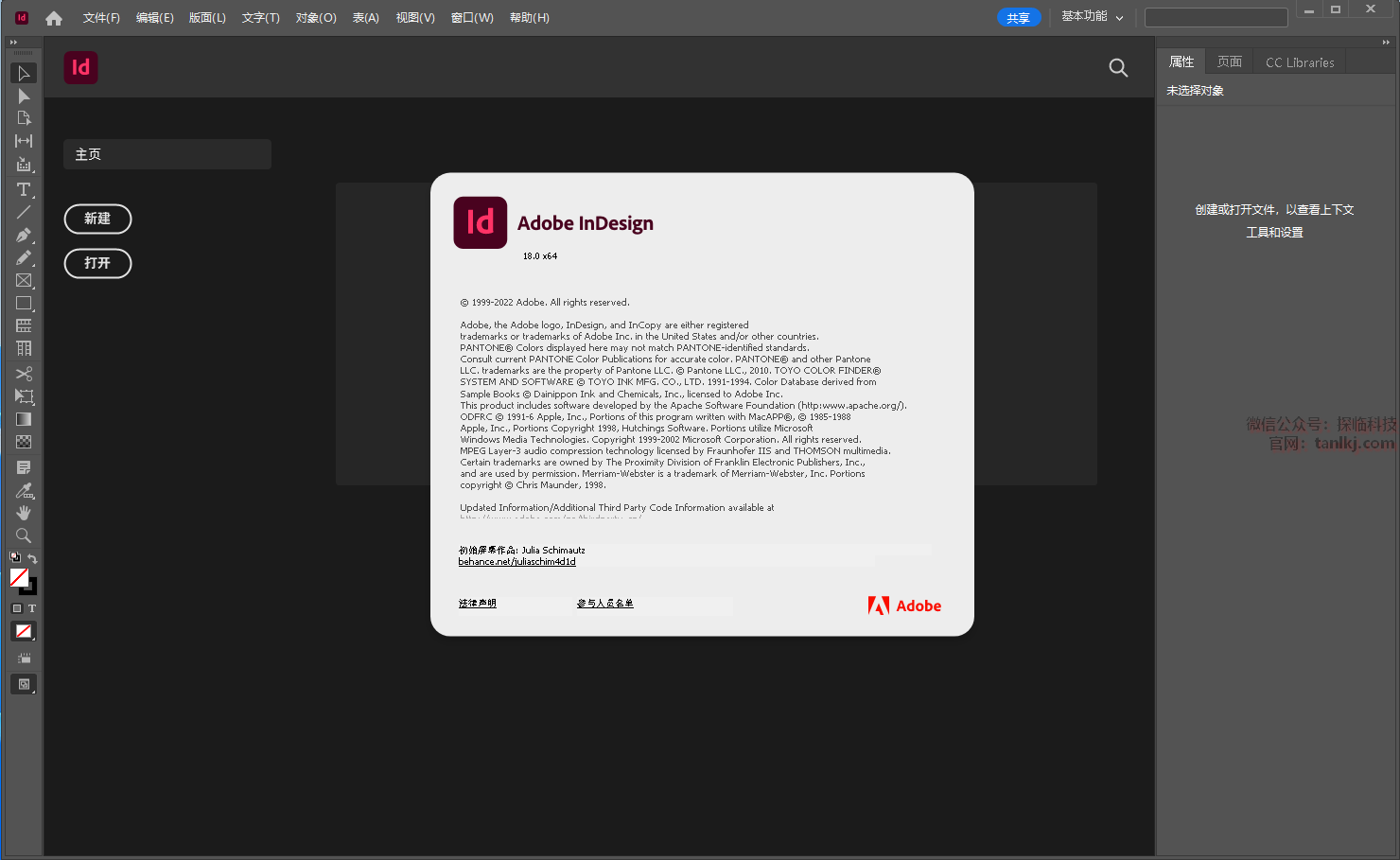Click the 新建 button
The width and height of the screenshot is (1400, 860).
[97, 219]
